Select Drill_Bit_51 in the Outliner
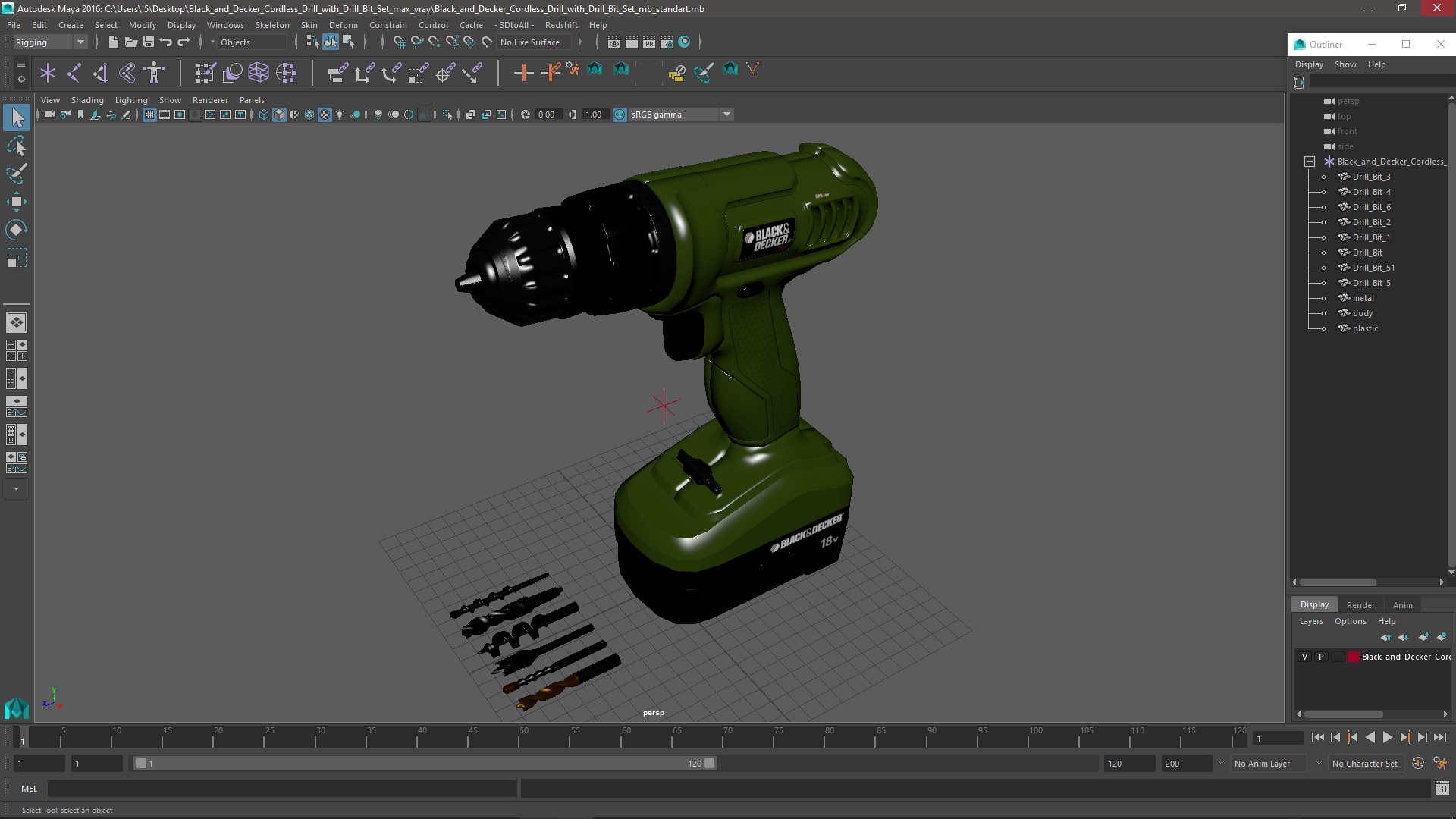Viewport: 1456px width, 819px height. pyautogui.click(x=1373, y=268)
